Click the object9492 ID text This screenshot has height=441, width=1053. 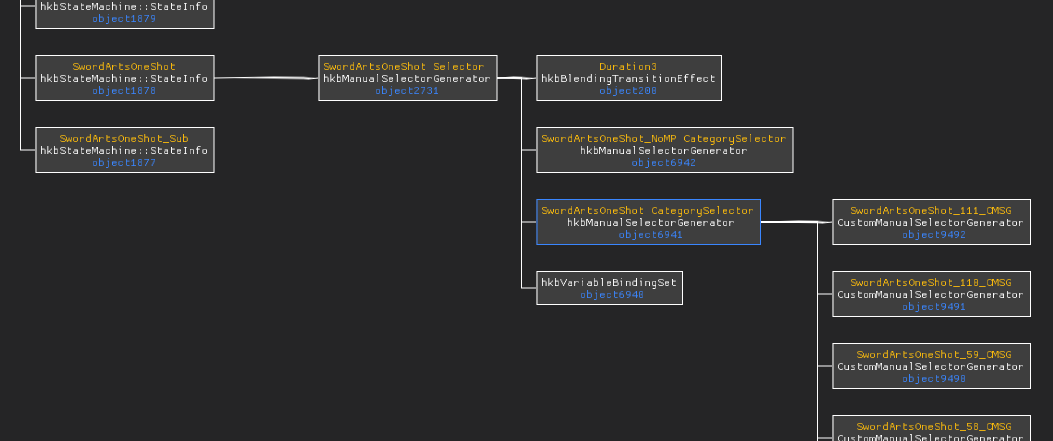pyautogui.click(x=933, y=235)
